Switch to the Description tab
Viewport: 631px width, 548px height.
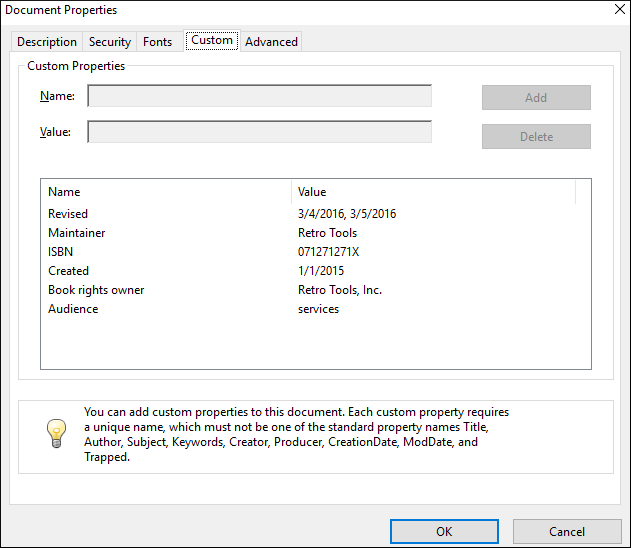[47, 42]
